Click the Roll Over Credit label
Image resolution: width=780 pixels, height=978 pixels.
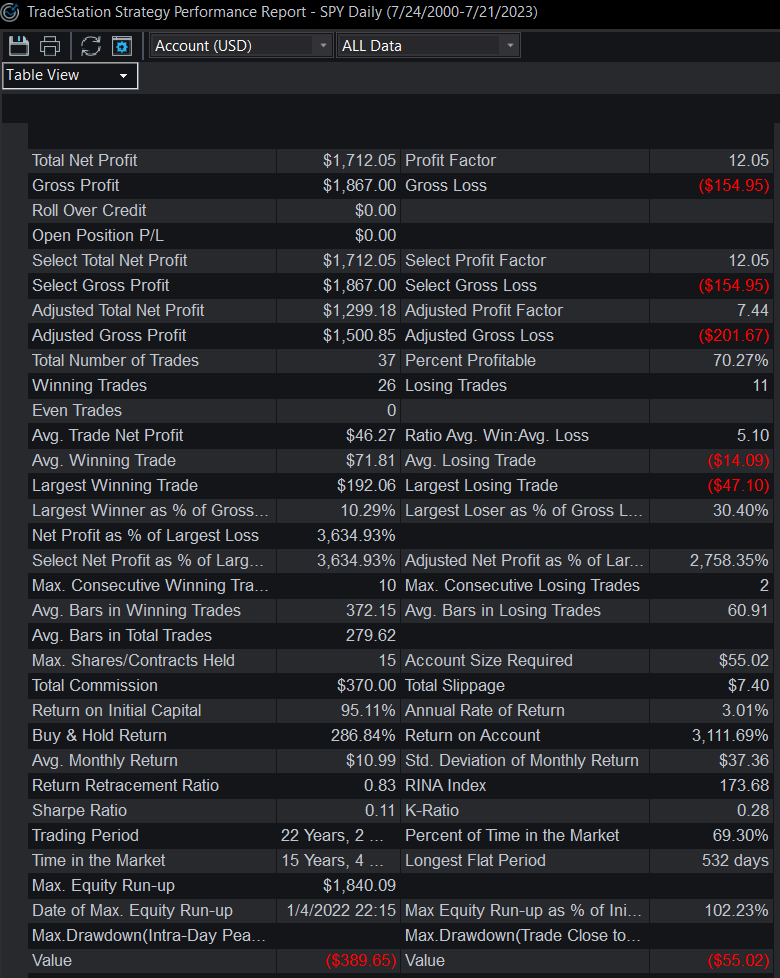(89, 210)
